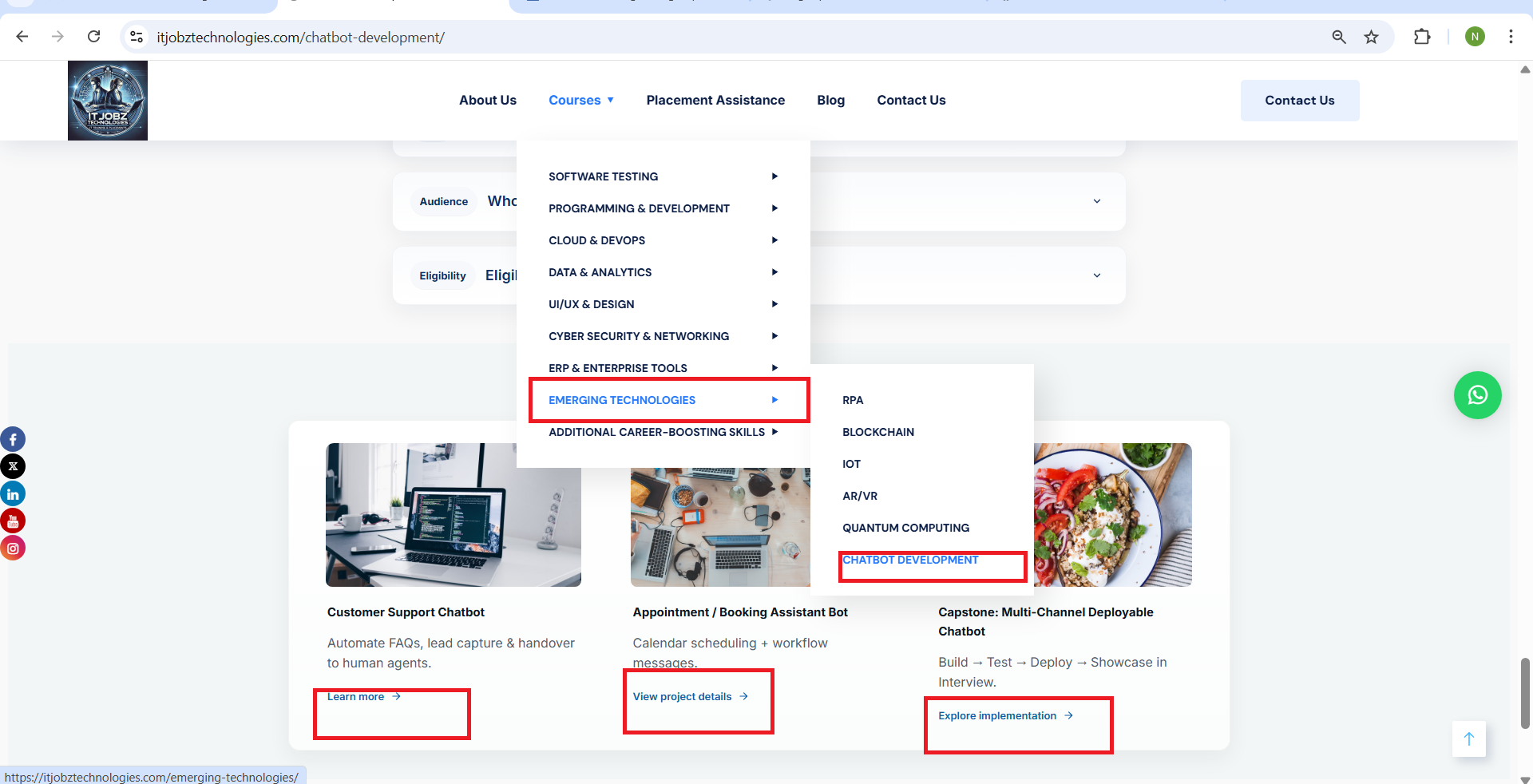The image size is (1533, 784).
Task: Select Chatbot Development submenu item
Action: (x=909, y=560)
